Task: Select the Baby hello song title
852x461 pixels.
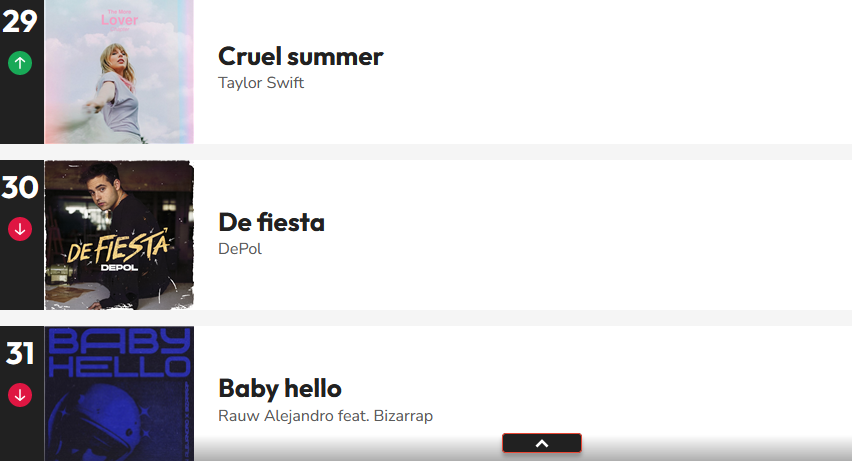Action: (x=280, y=389)
